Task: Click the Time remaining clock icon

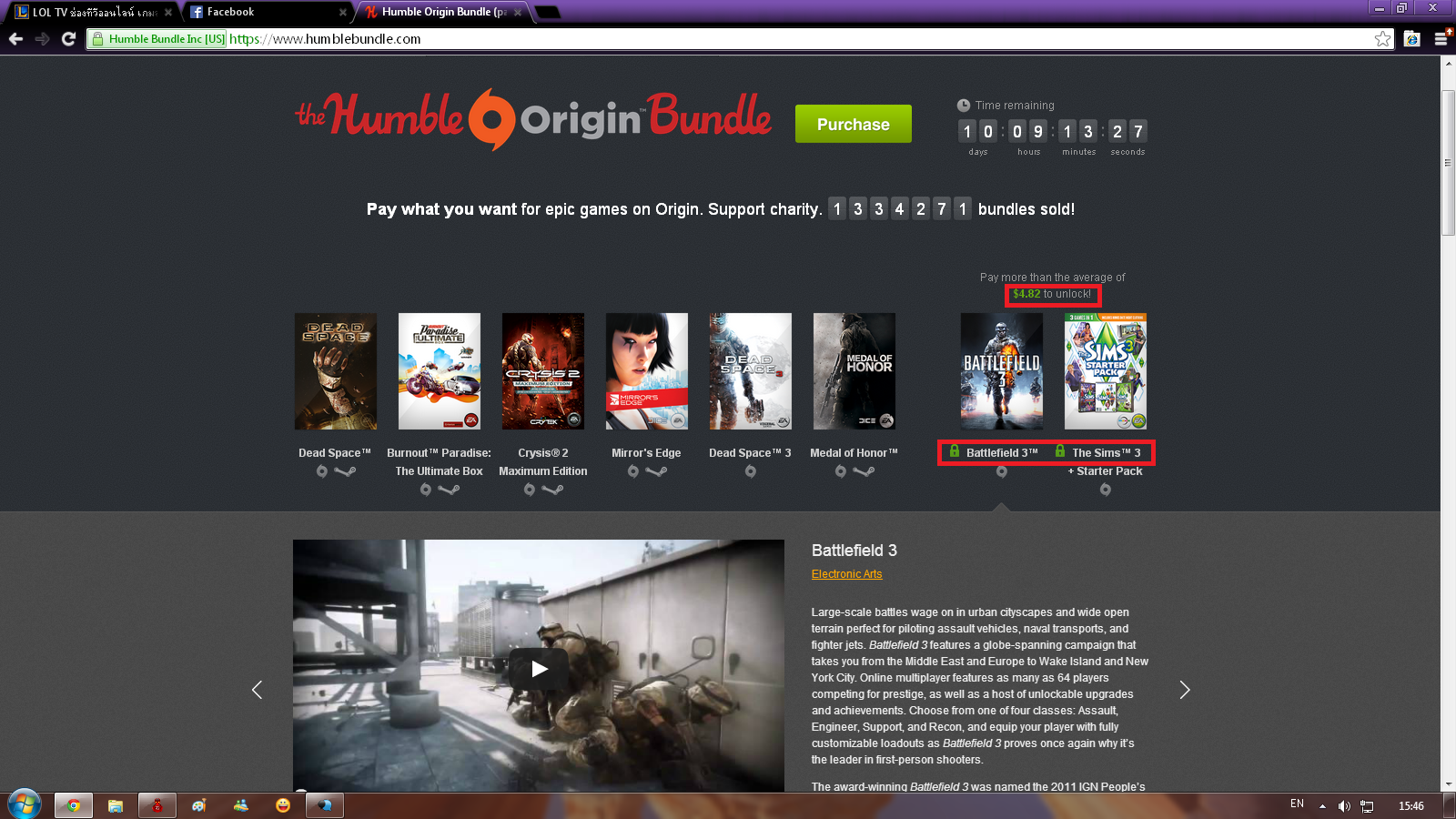Action: 964,105
